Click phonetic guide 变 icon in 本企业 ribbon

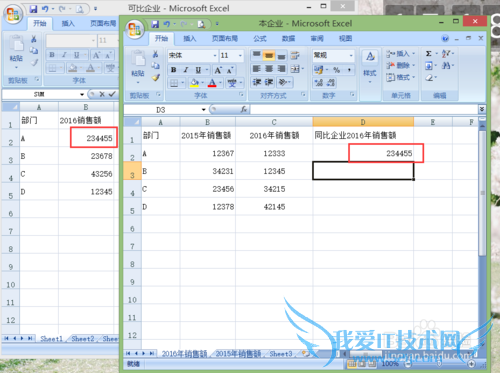point(232,83)
